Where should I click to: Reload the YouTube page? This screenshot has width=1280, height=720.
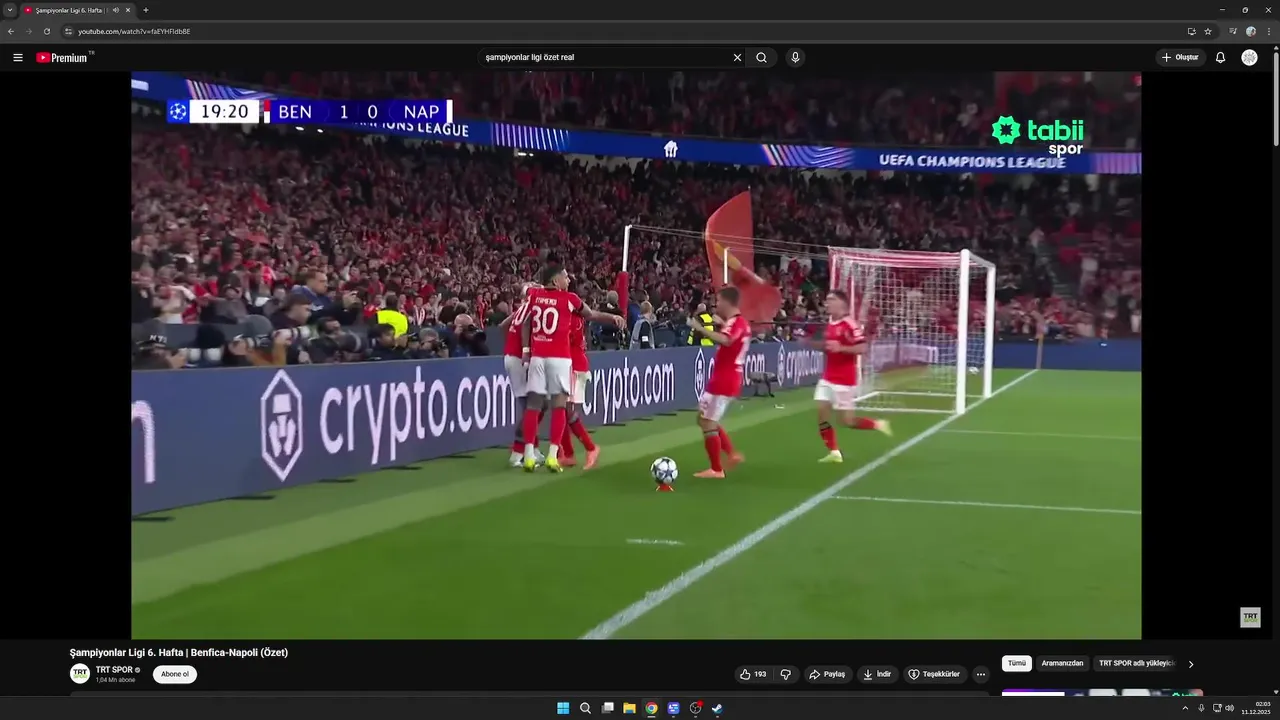tap(47, 31)
